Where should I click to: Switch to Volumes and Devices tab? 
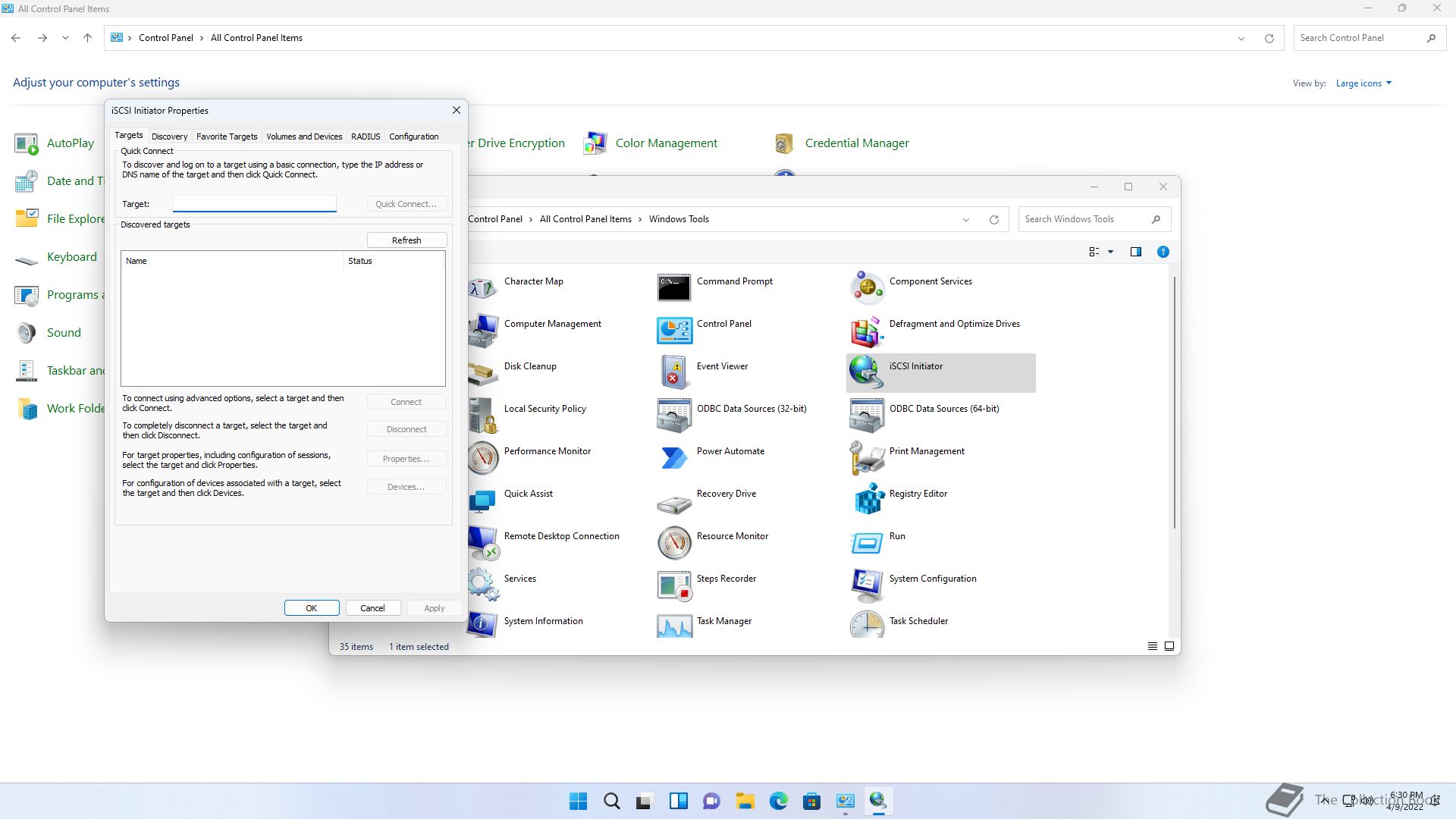[x=304, y=136]
